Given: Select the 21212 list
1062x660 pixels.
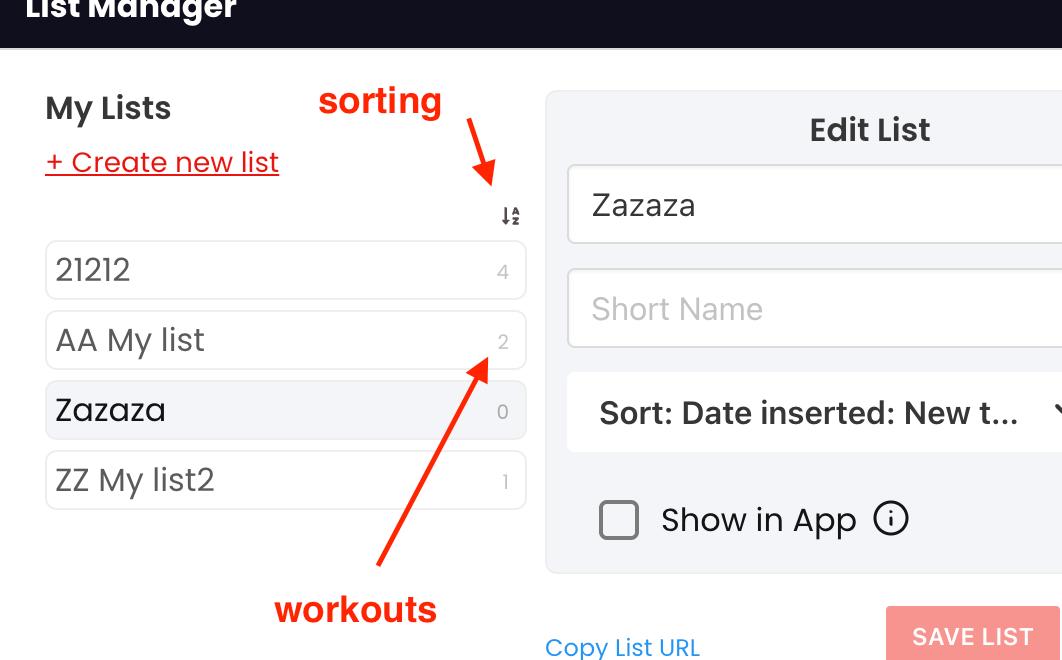Looking at the screenshot, I should pyautogui.click(x=286, y=270).
